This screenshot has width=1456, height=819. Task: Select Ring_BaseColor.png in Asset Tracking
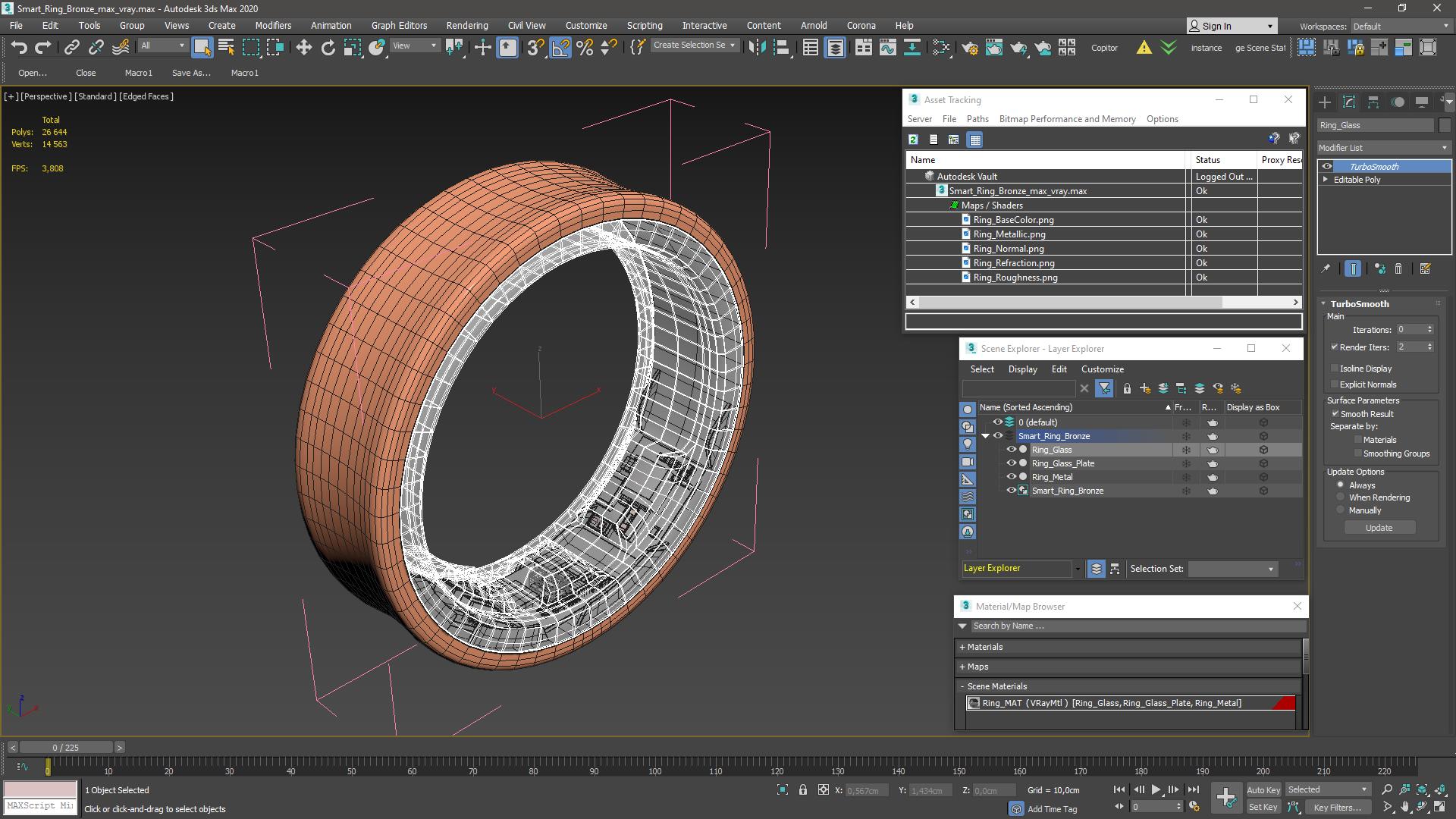point(1013,219)
